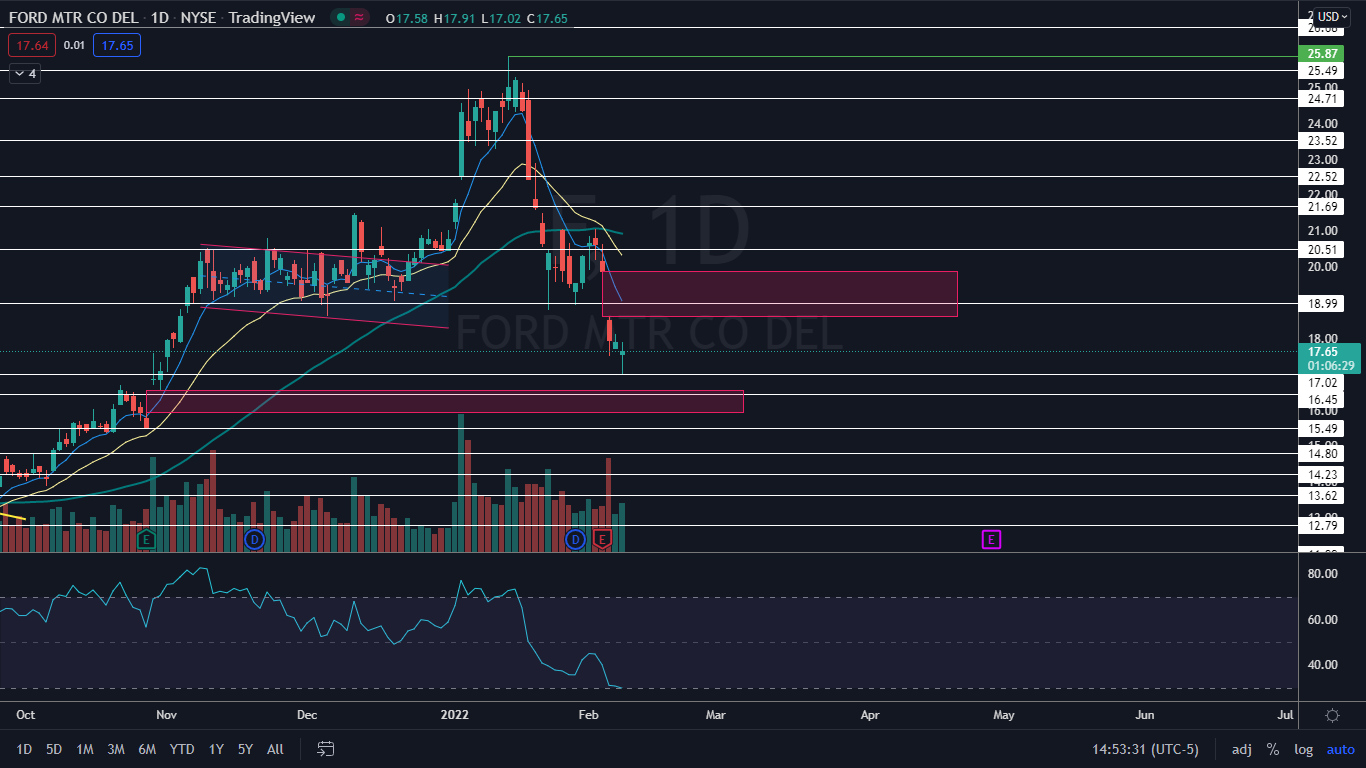
Task: Select the YTD time range
Action: [x=181, y=749]
